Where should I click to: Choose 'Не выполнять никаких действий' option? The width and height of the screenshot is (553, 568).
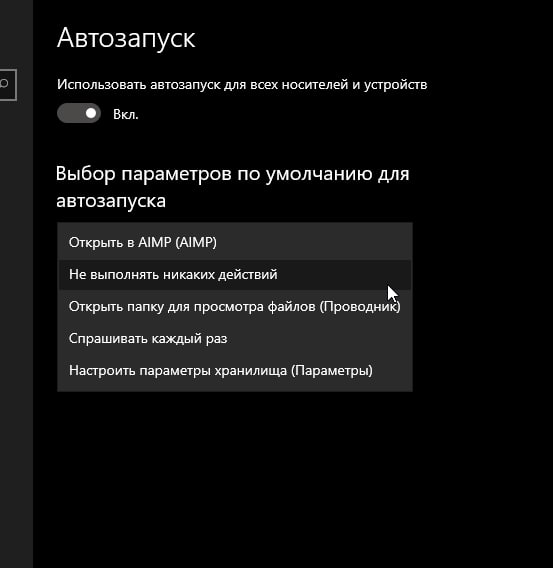click(235, 275)
